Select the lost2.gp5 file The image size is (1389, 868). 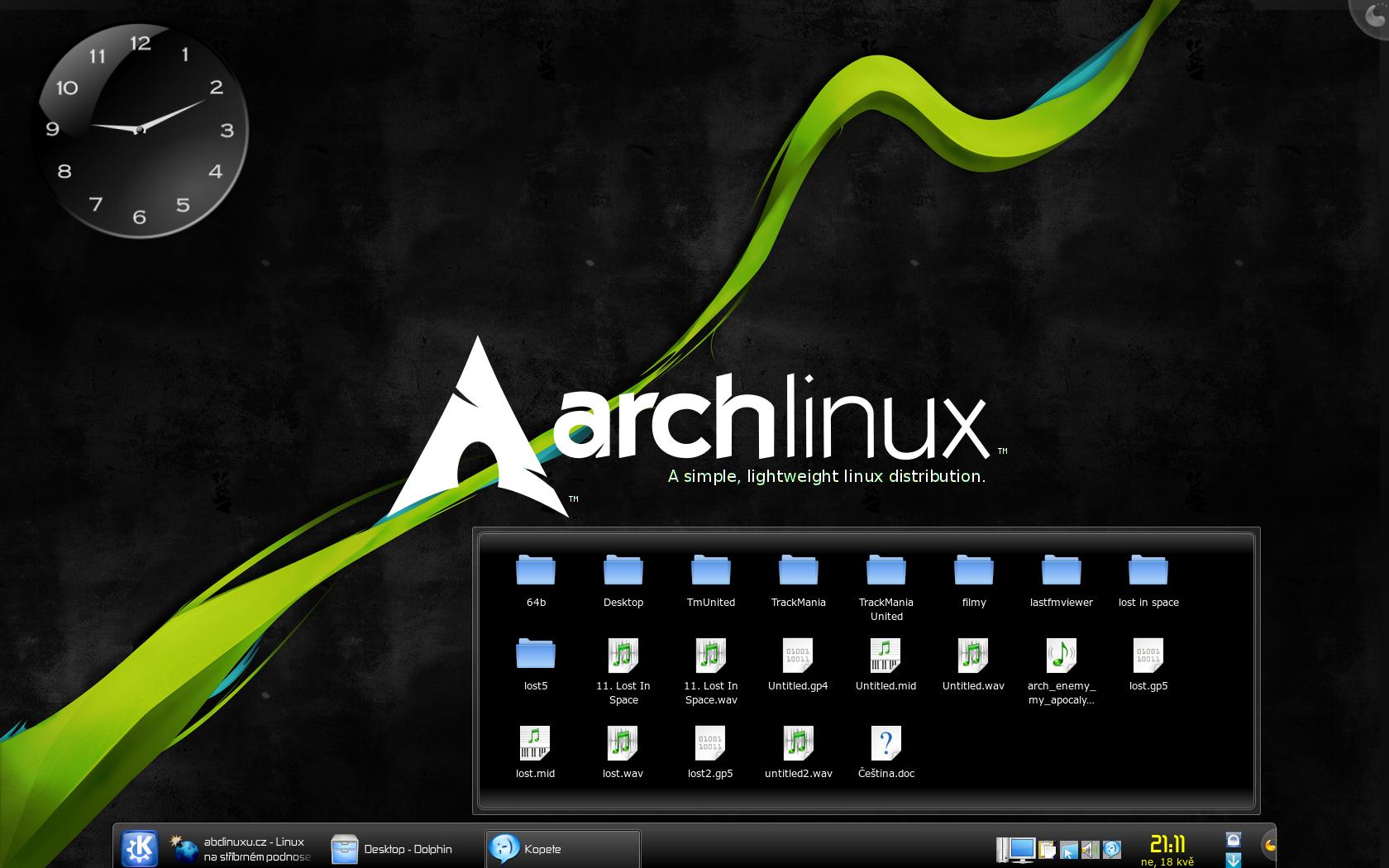tap(710, 752)
